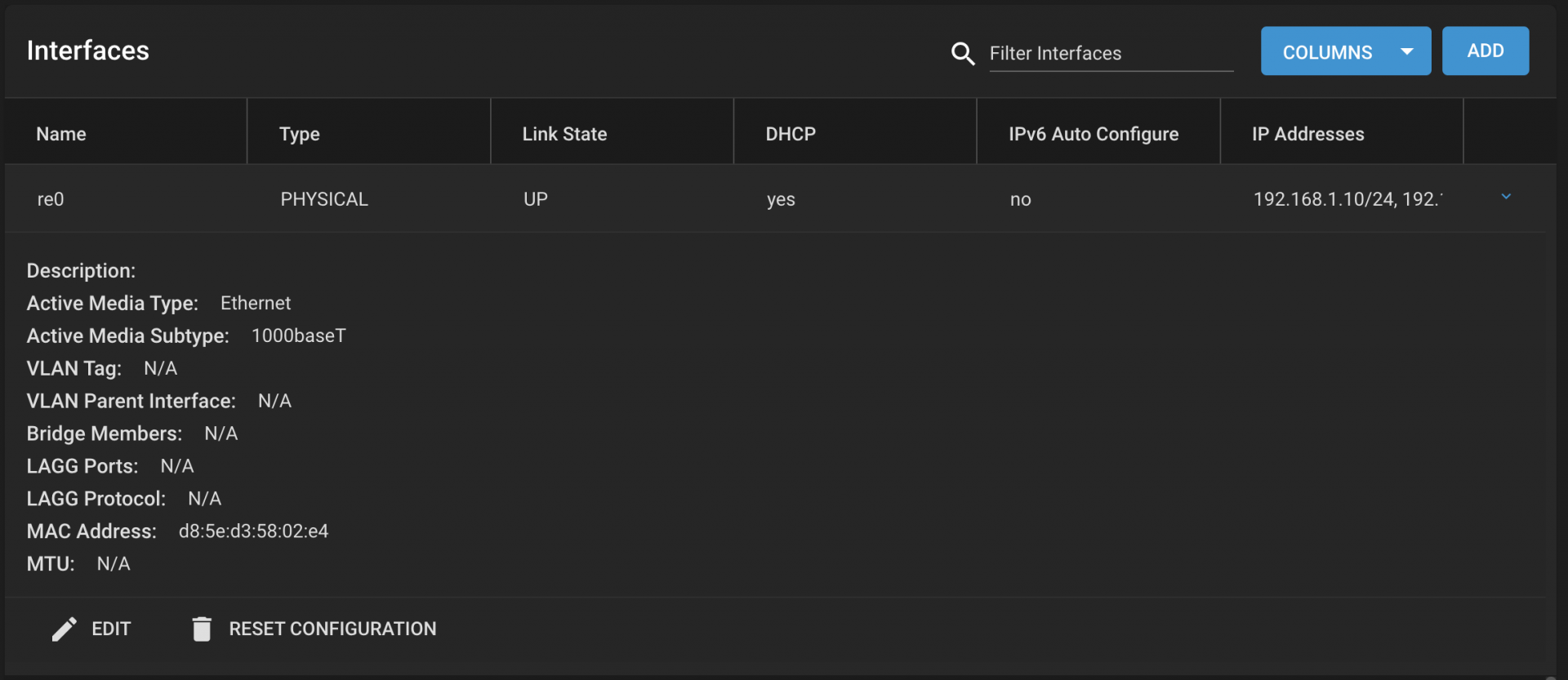Viewport: 1568px width, 680px height.
Task: Click the PHYSICAL type cell
Action: pos(324,199)
